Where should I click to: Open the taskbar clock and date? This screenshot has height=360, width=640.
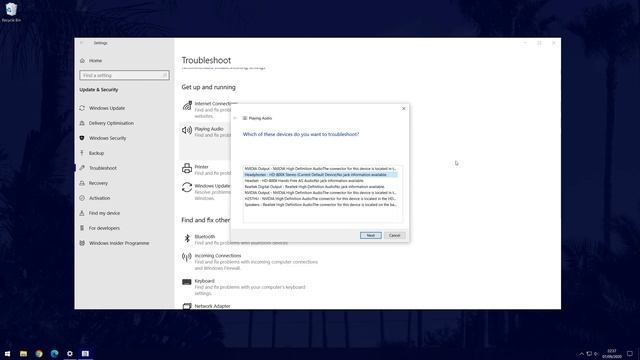click(x=611, y=354)
